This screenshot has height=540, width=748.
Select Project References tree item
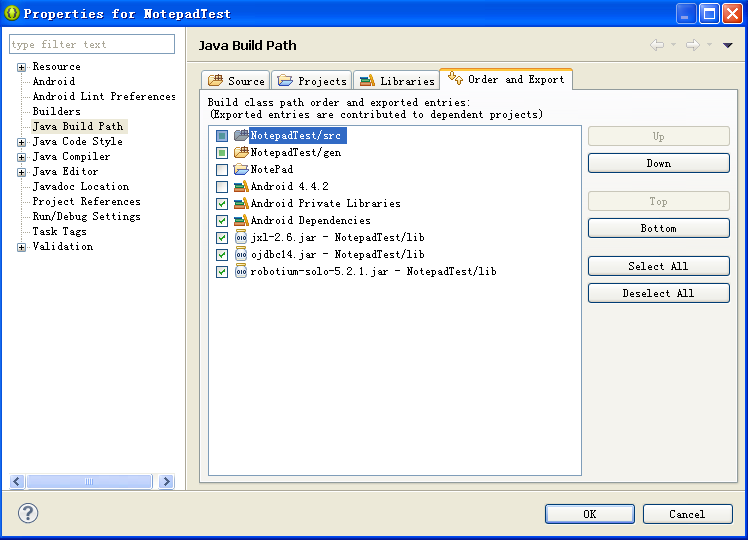86,201
